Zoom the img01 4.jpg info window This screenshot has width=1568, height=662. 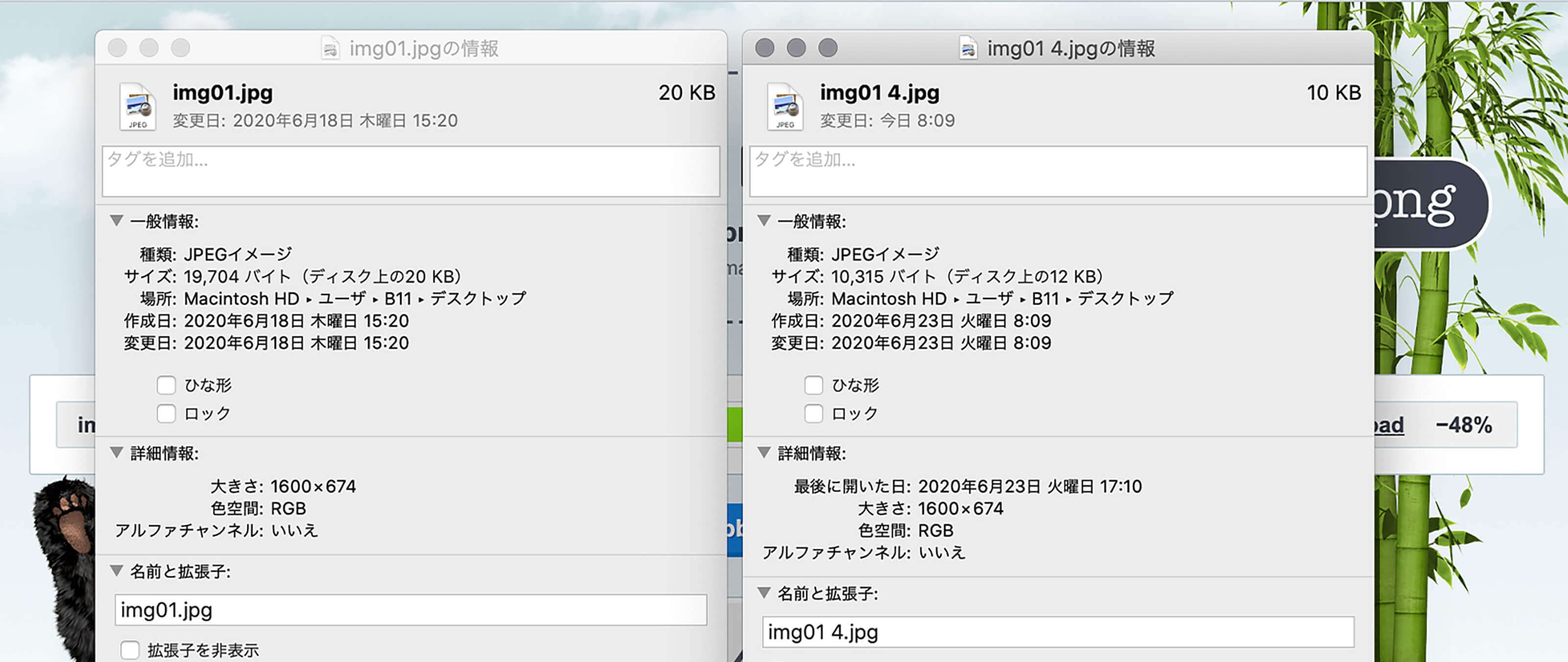828,47
